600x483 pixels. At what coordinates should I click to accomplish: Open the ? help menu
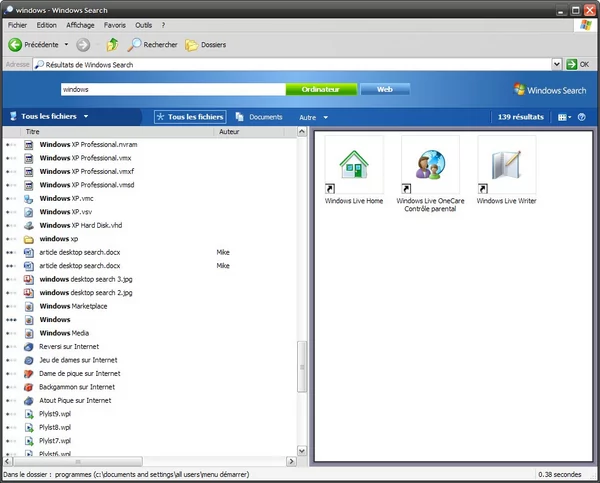163,25
